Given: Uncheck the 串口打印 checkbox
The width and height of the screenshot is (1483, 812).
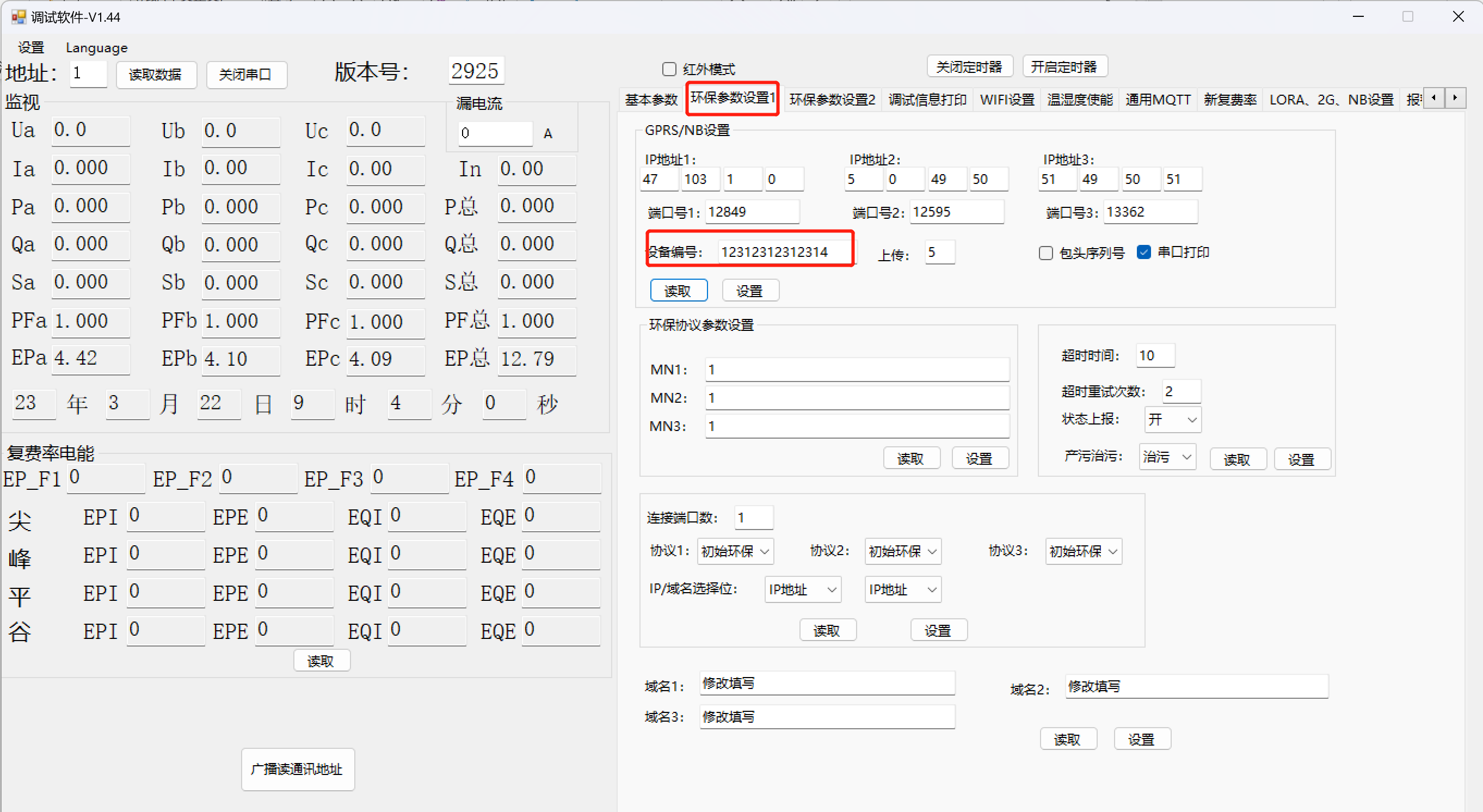Looking at the screenshot, I should pyautogui.click(x=1144, y=251).
